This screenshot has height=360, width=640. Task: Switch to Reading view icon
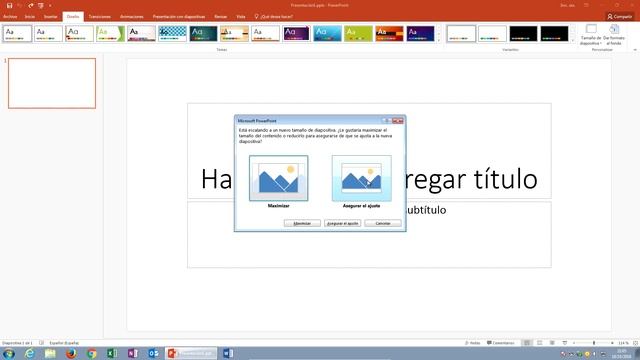coord(552,343)
